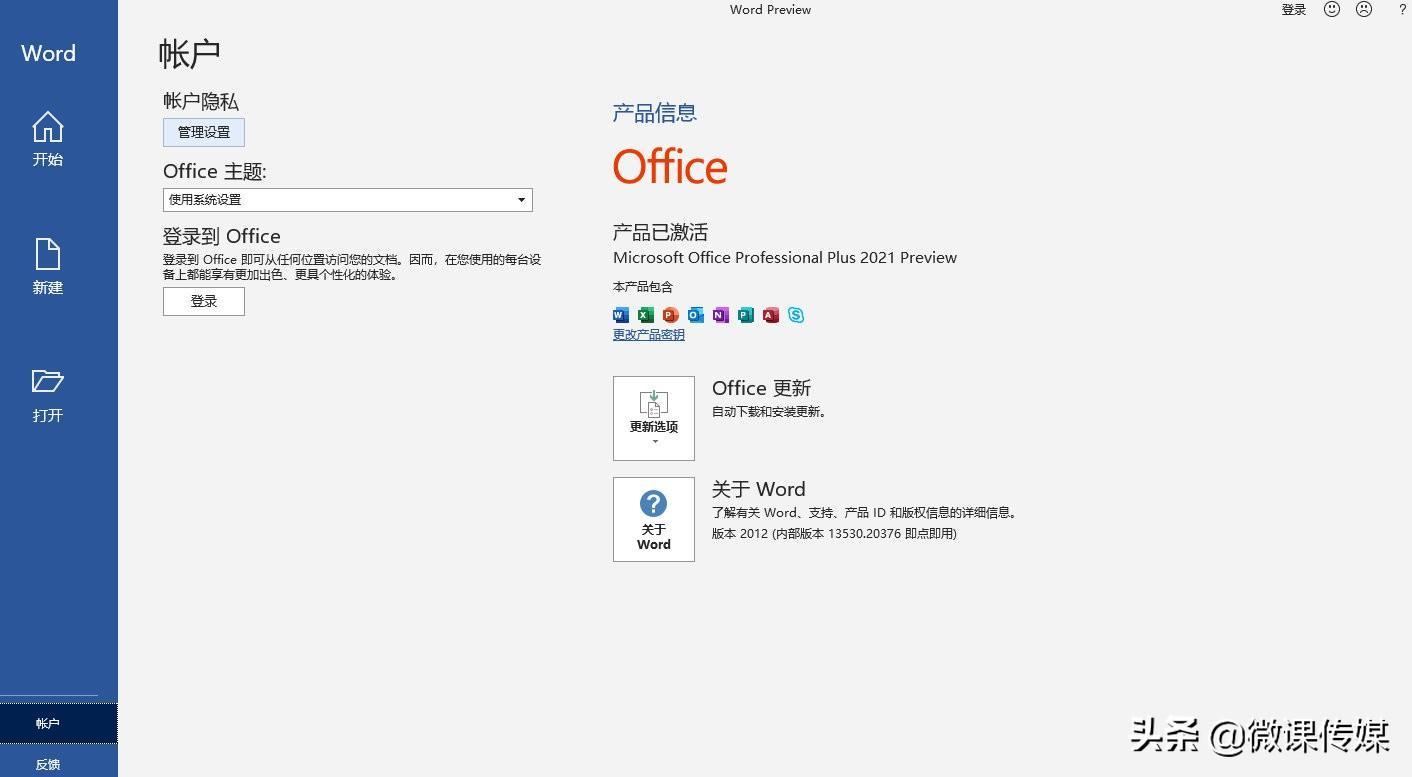Viewport: 1412px width, 777px height.
Task: Open the 反馈 feedback page
Action: 48,764
